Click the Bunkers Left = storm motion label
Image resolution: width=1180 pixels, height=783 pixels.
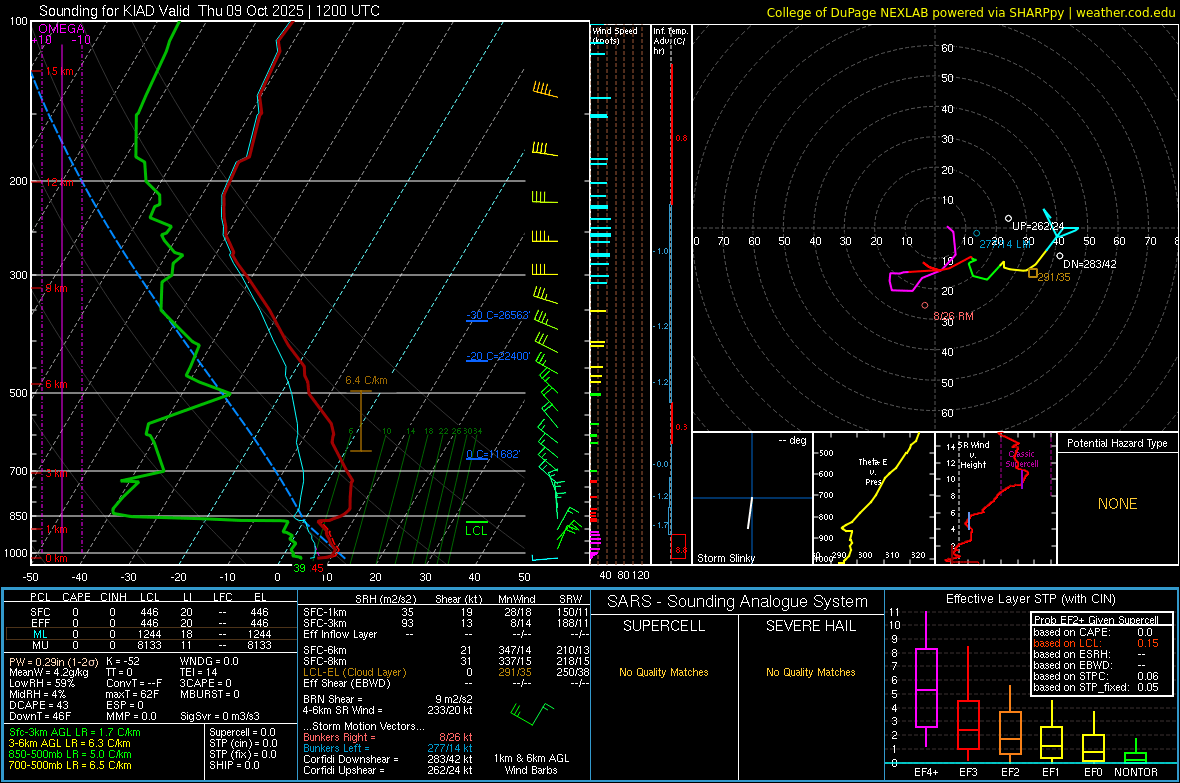[336, 748]
